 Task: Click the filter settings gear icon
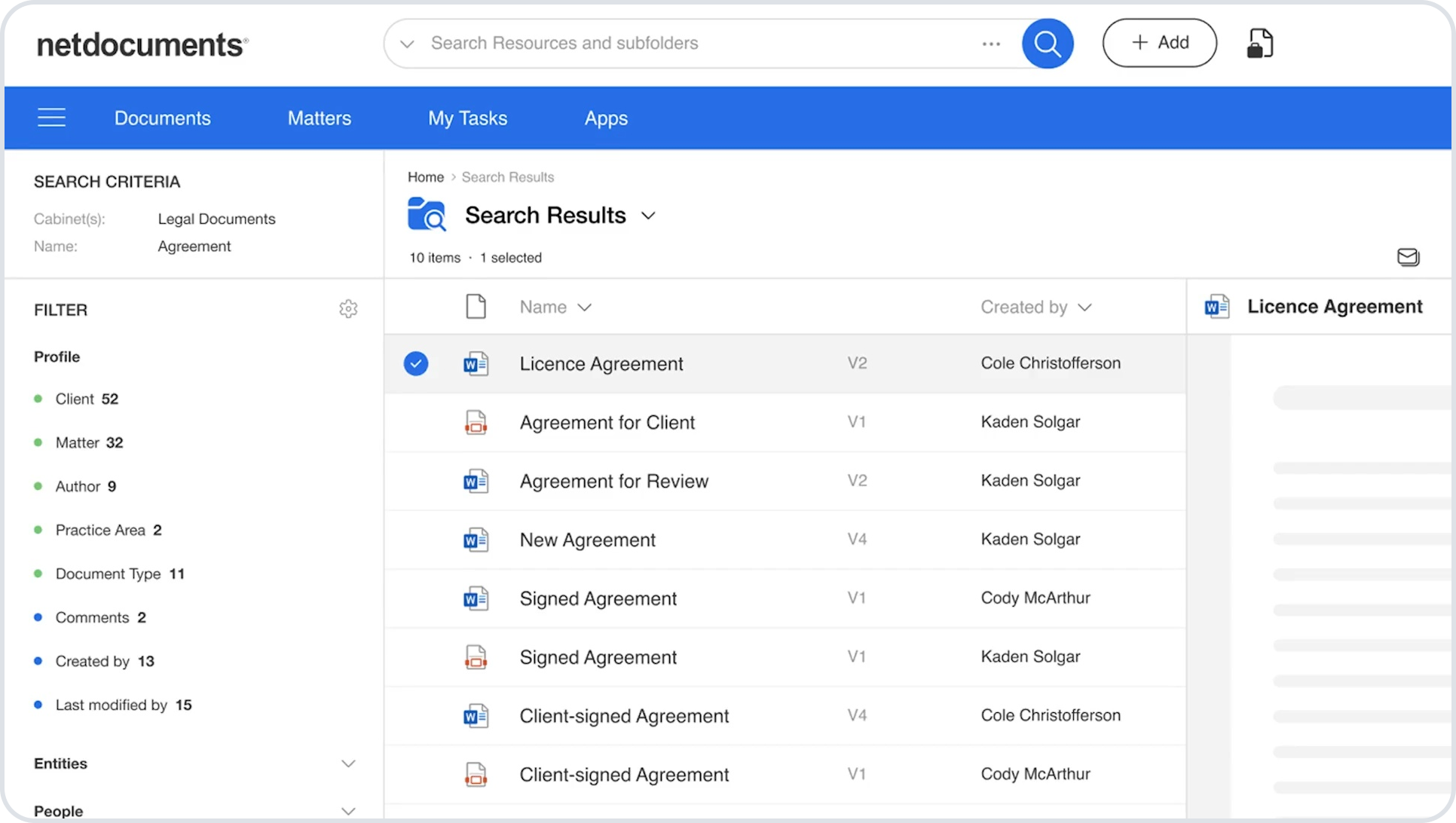(348, 308)
